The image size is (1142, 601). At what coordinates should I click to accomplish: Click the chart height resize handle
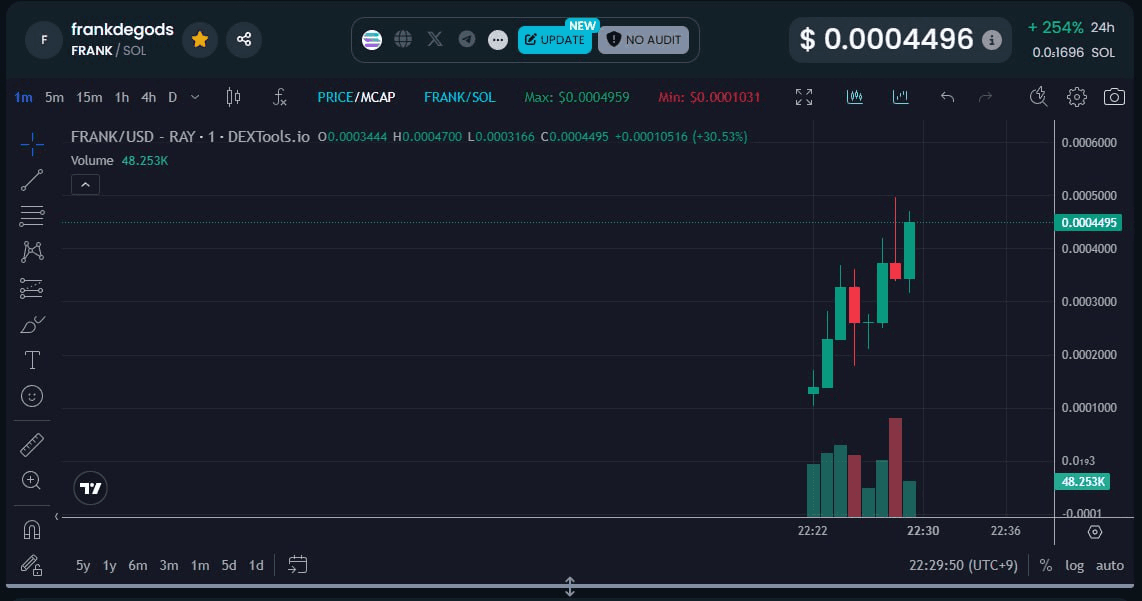click(570, 586)
